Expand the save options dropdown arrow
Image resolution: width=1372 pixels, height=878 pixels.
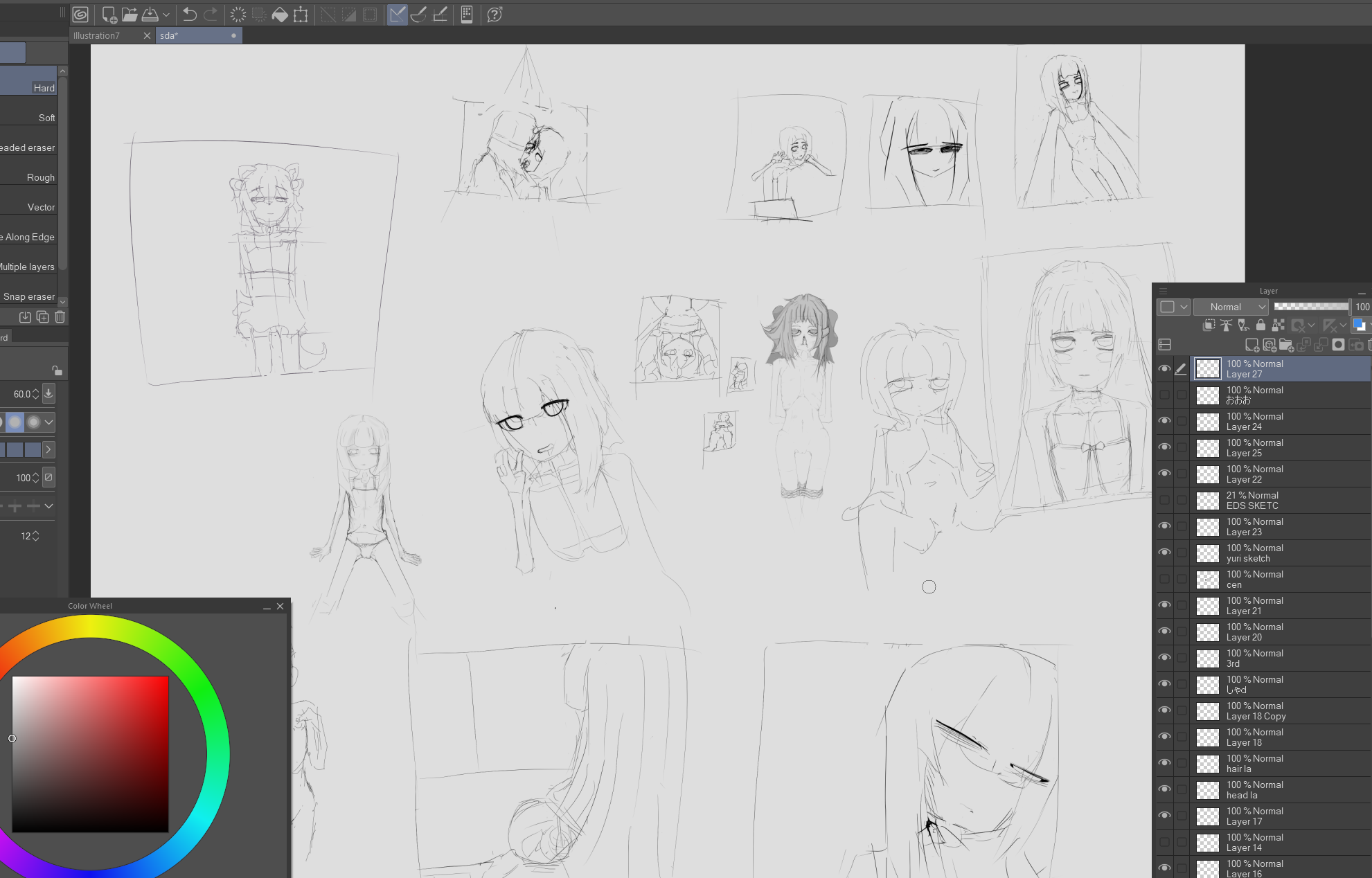(166, 15)
